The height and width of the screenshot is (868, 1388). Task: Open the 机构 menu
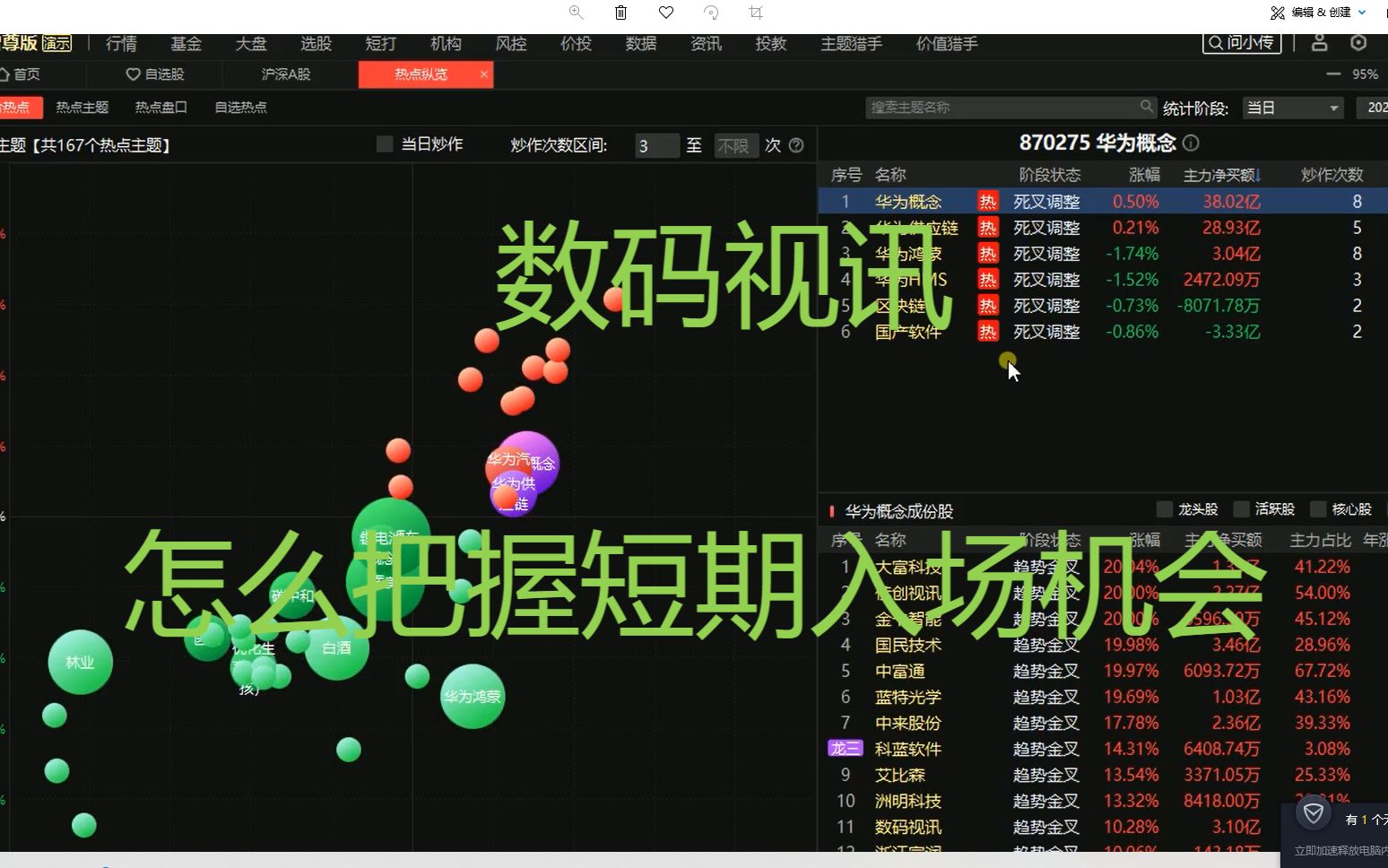pos(446,43)
